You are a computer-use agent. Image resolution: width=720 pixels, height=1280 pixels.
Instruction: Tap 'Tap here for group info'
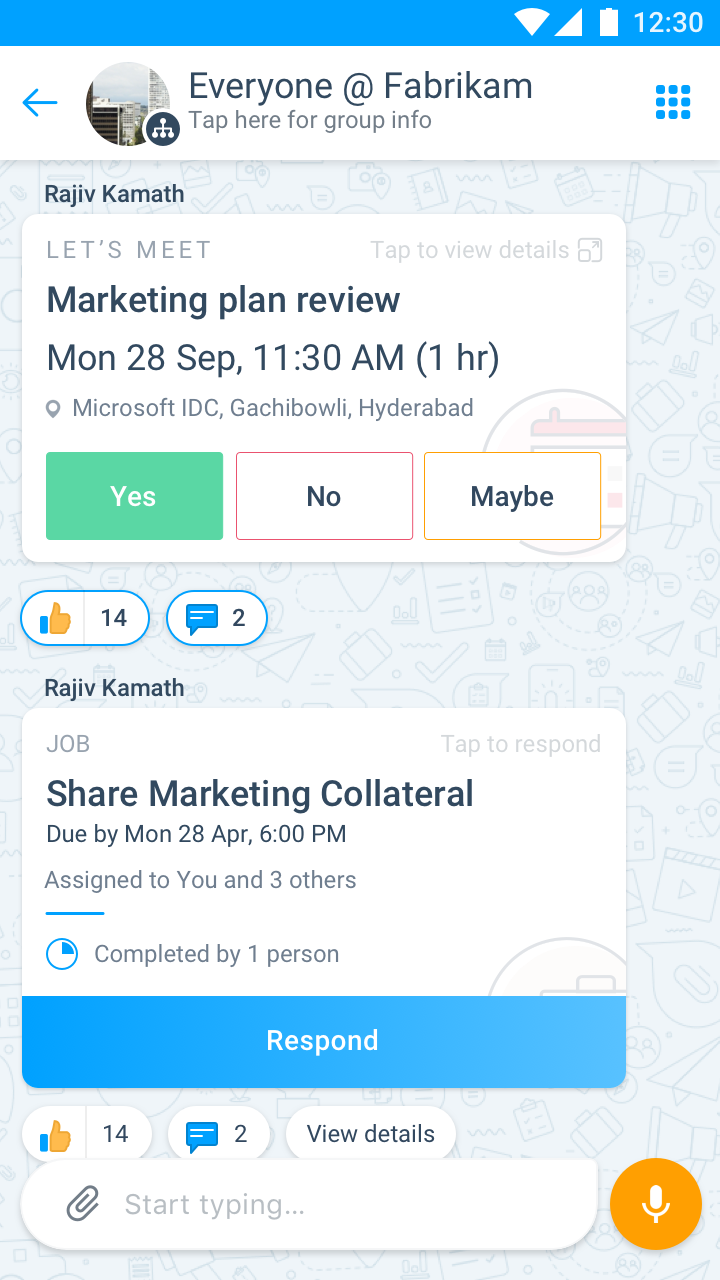click(310, 121)
